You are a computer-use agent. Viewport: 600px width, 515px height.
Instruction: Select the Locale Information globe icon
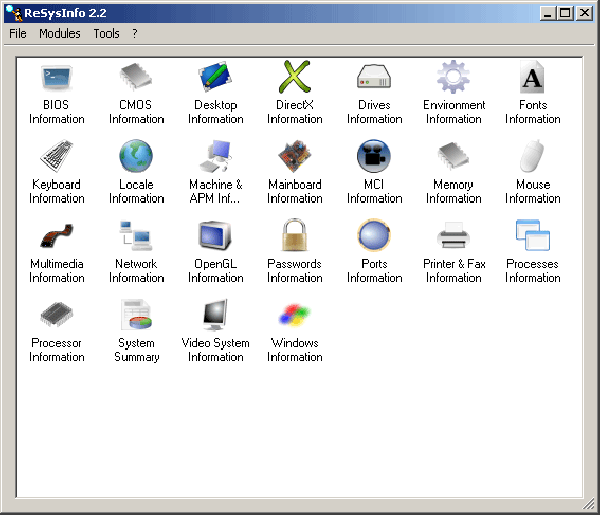pos(136,157)
